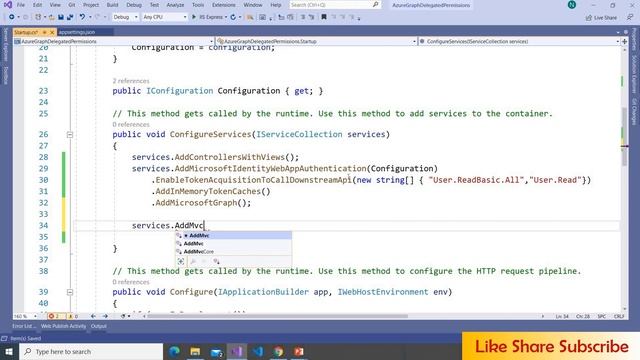640x360 pixels.
Task: Open Visual Studio Code from the taskbar
Action: 258,351
